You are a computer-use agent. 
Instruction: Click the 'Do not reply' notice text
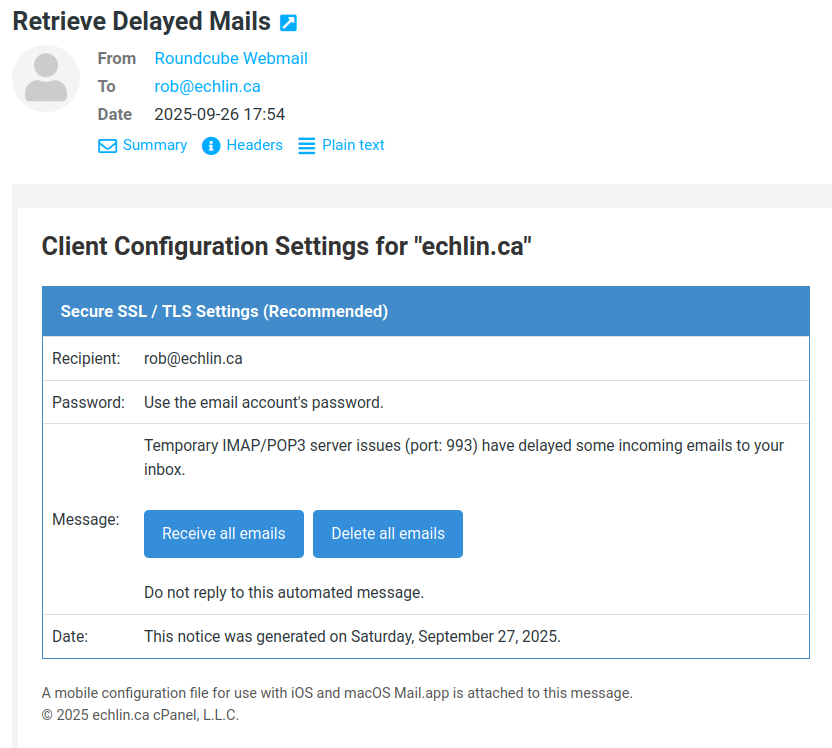click(x=284, y=592)
